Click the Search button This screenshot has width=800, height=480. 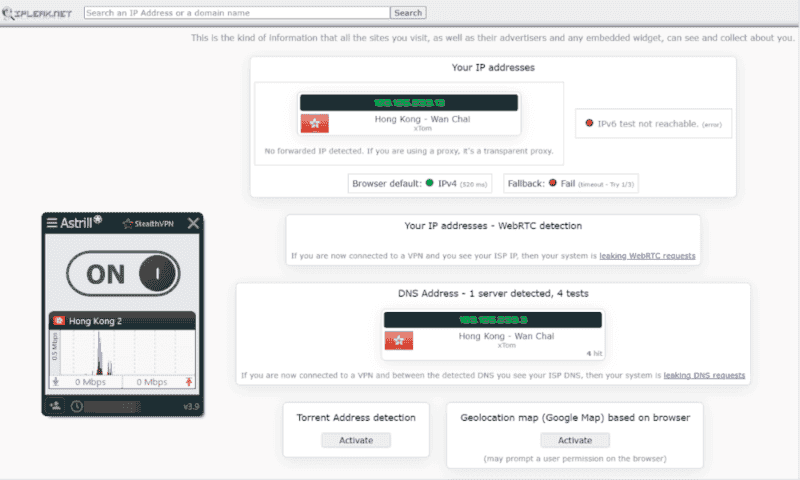[408, 13]
